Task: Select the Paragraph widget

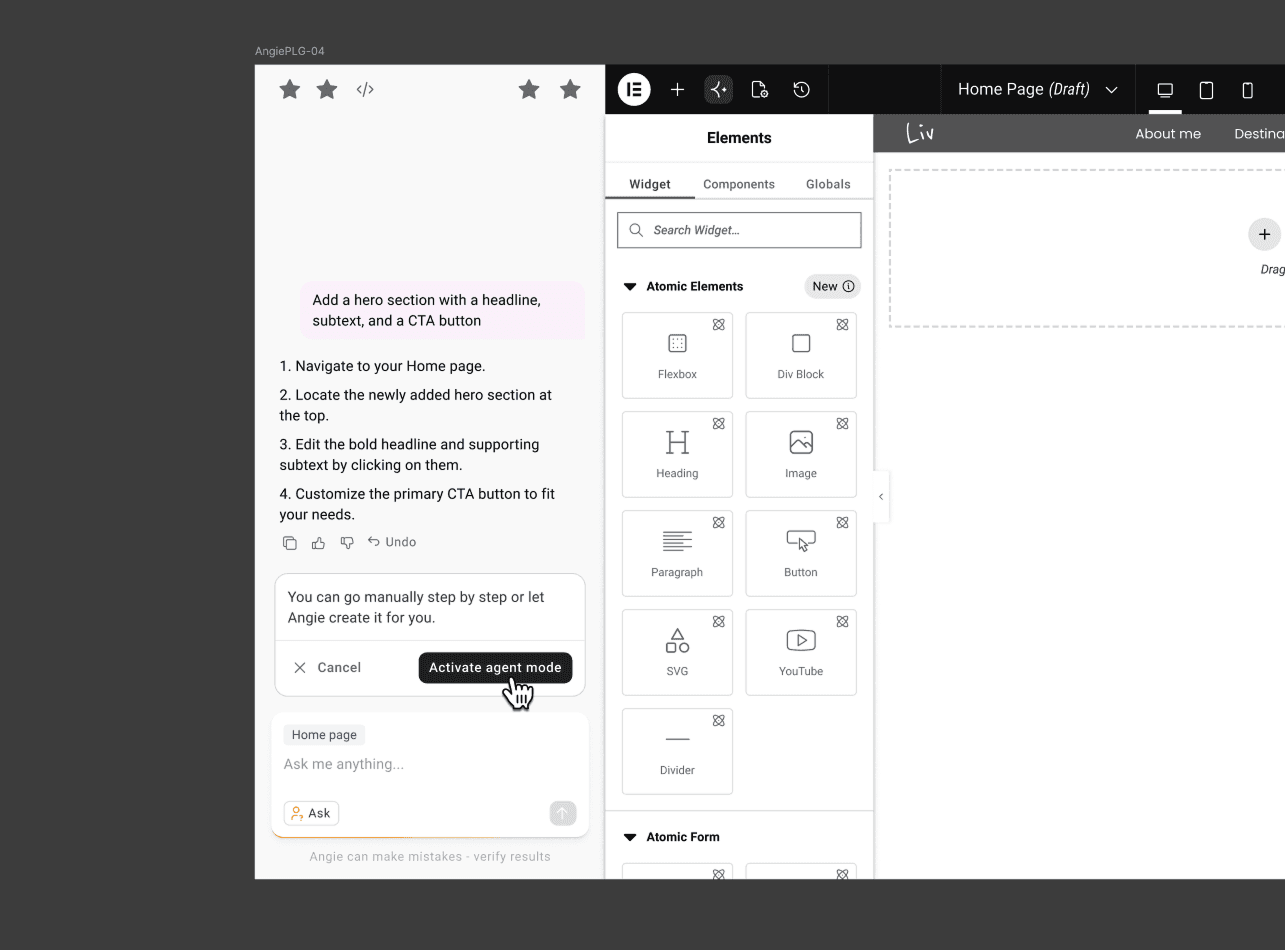Action: 677,553
